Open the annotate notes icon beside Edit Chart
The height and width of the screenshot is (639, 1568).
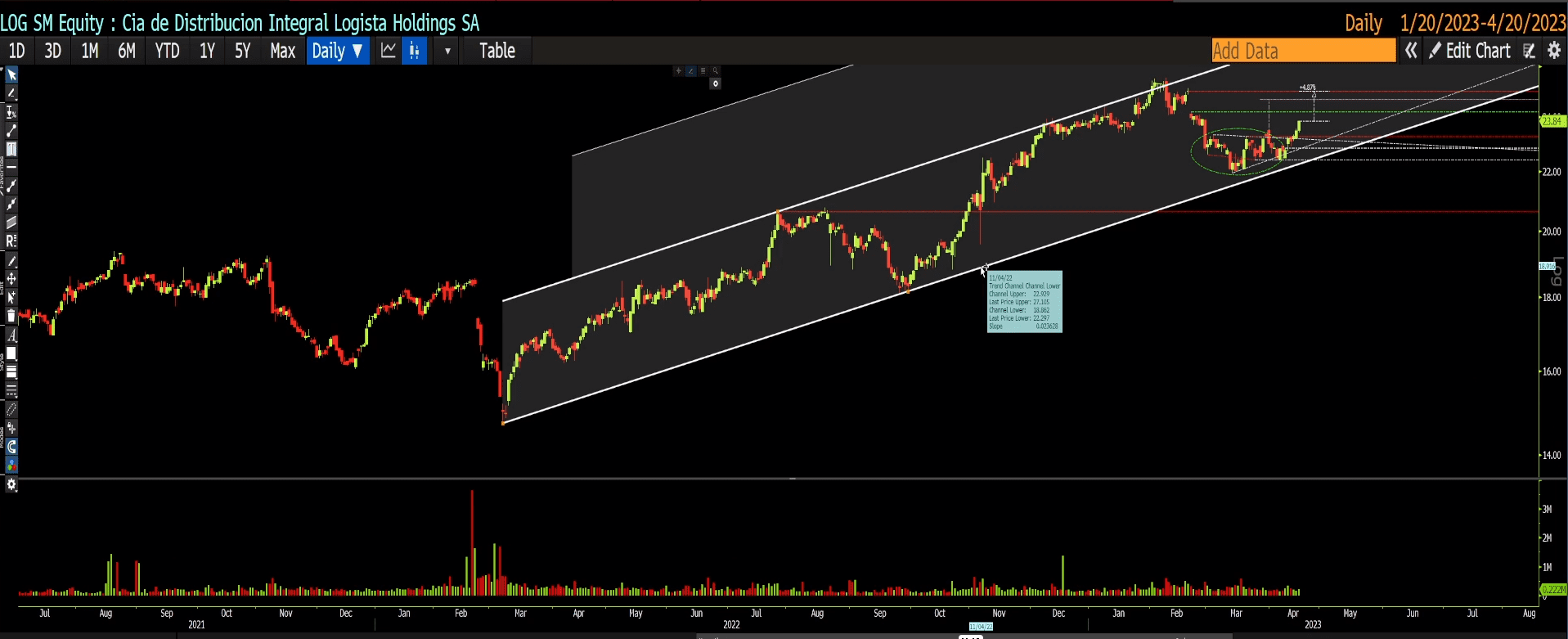pyautogui.click(x=1529, y=51)
